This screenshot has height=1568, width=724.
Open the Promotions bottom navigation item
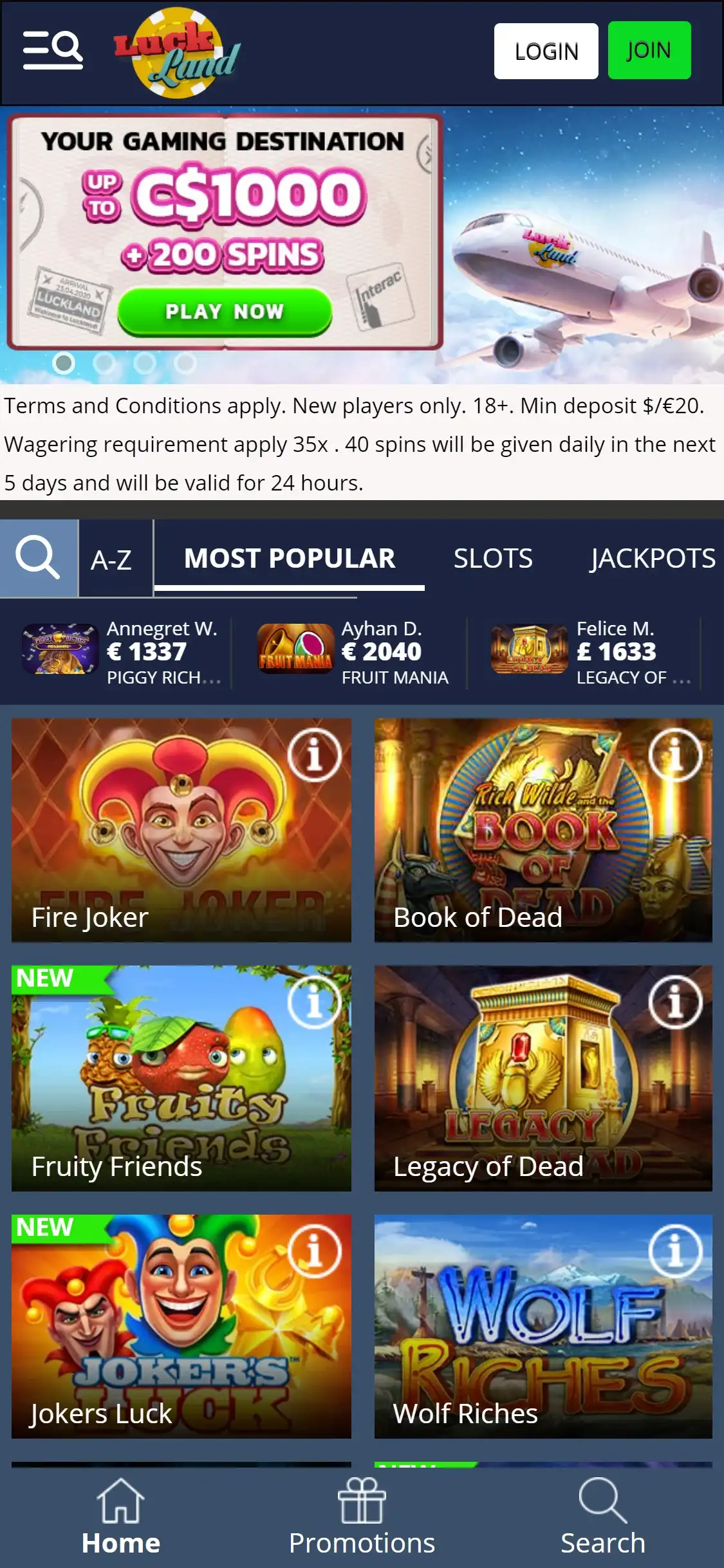(x=362, y=1517)
